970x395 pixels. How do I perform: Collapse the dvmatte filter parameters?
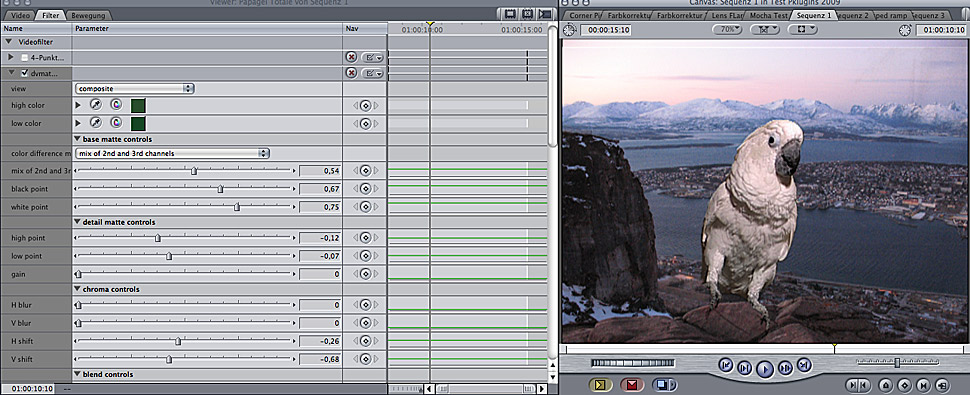point(11,74)
